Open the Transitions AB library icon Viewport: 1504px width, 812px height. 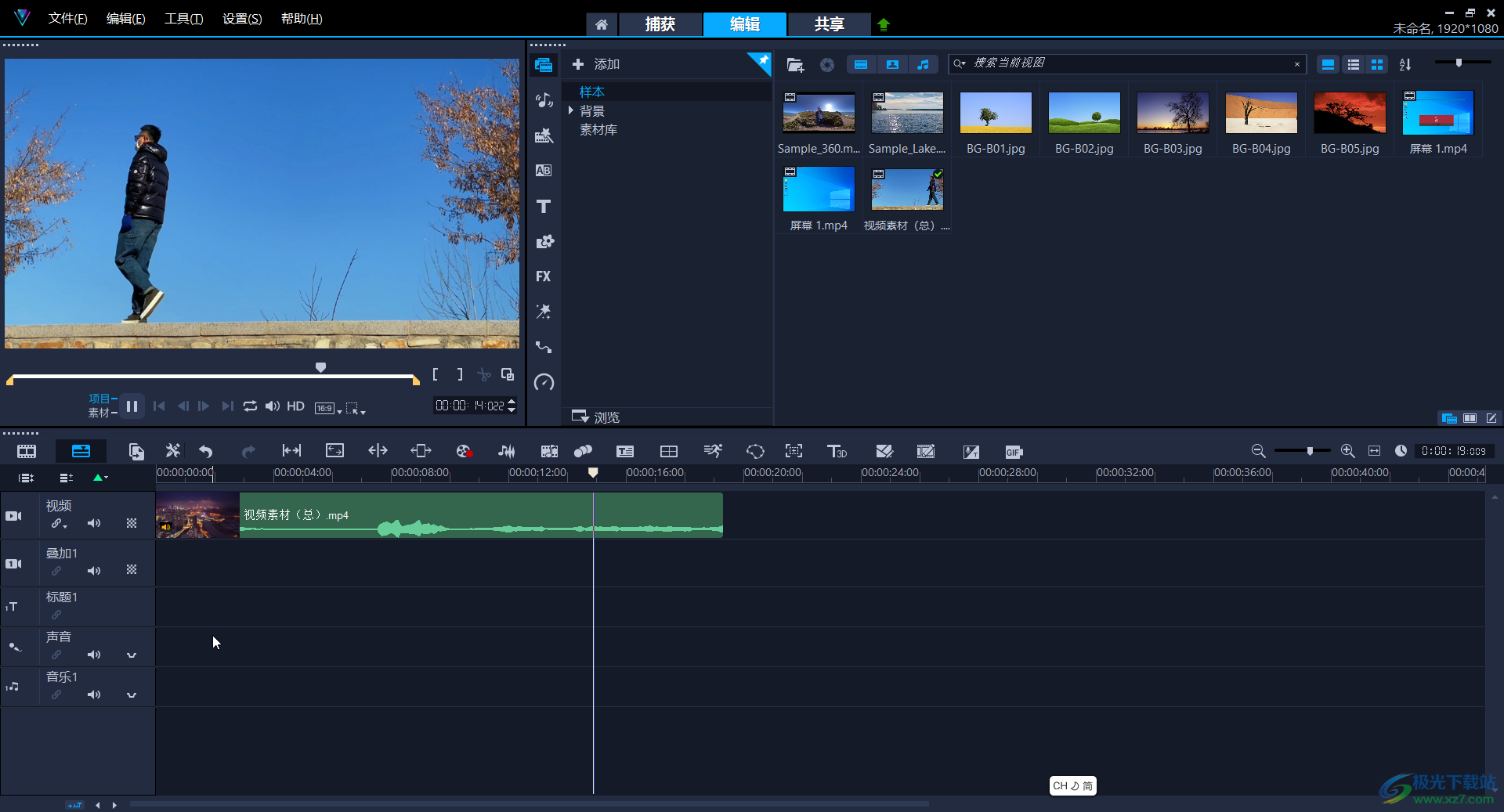coord(544,171)
